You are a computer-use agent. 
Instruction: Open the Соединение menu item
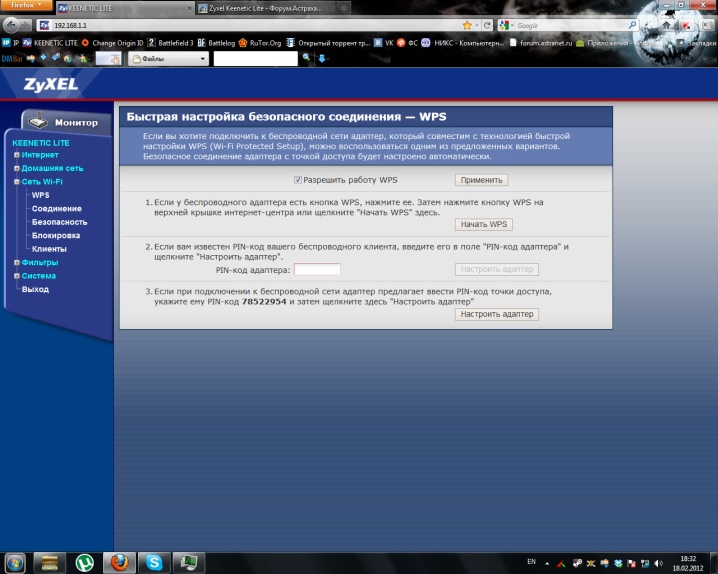[57, 208]
